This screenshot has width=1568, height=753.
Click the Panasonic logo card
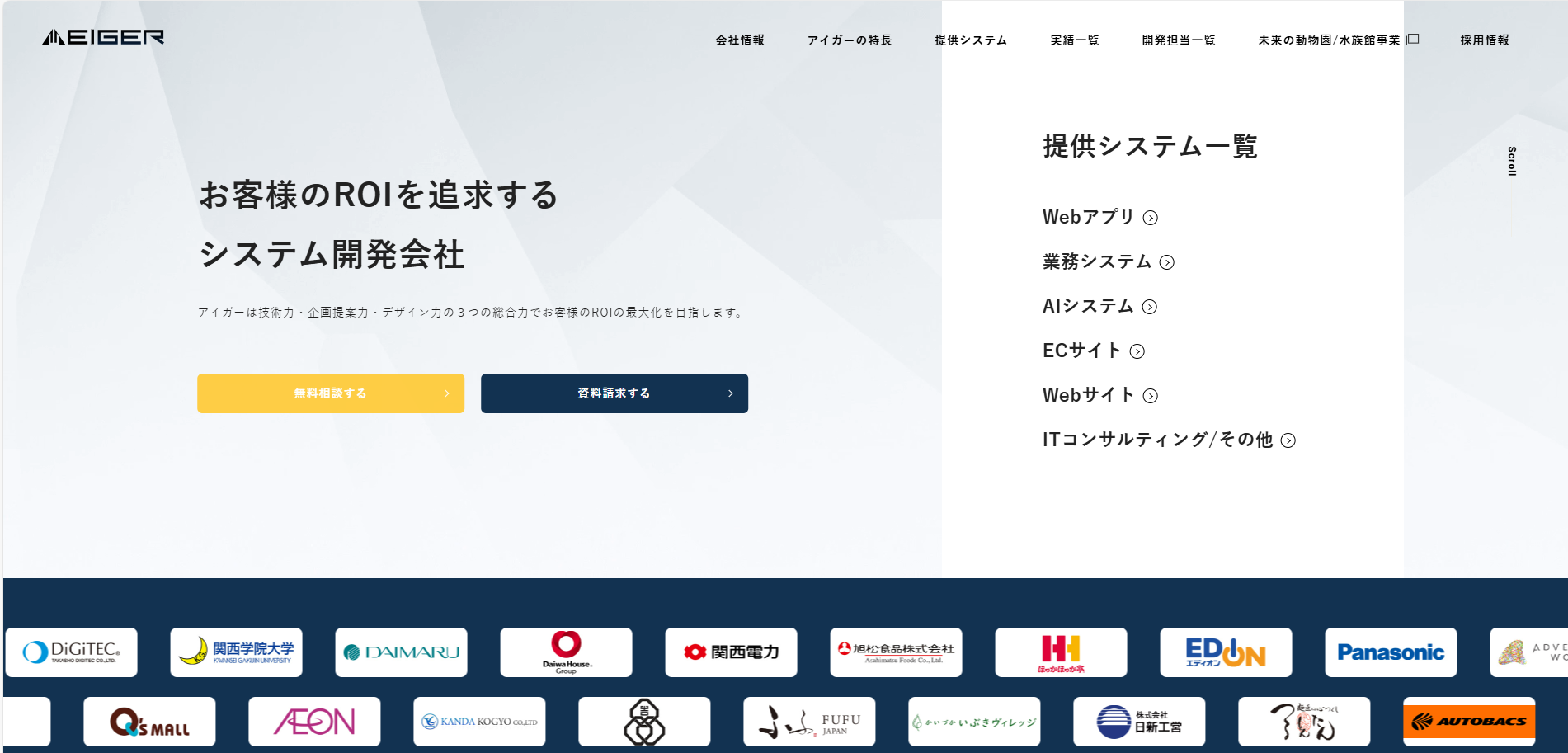[1391, 652]
